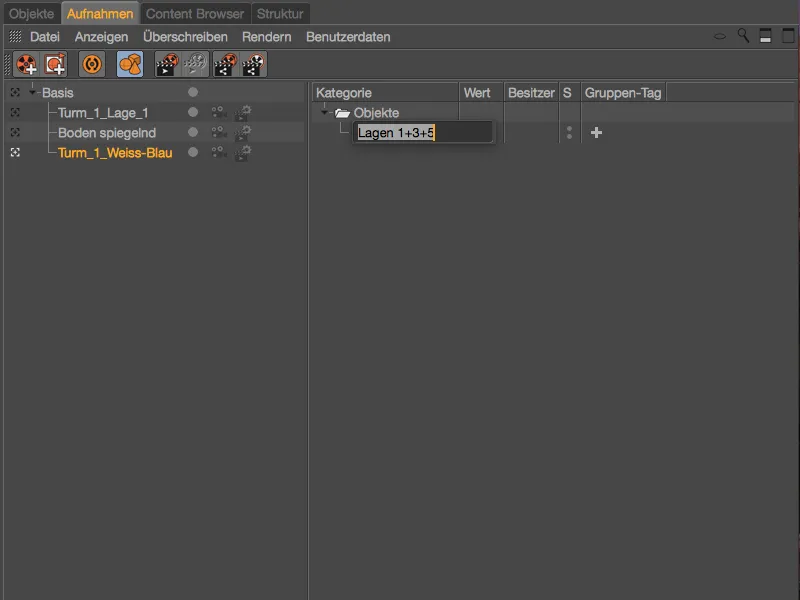Open the Datei menu

45,37
